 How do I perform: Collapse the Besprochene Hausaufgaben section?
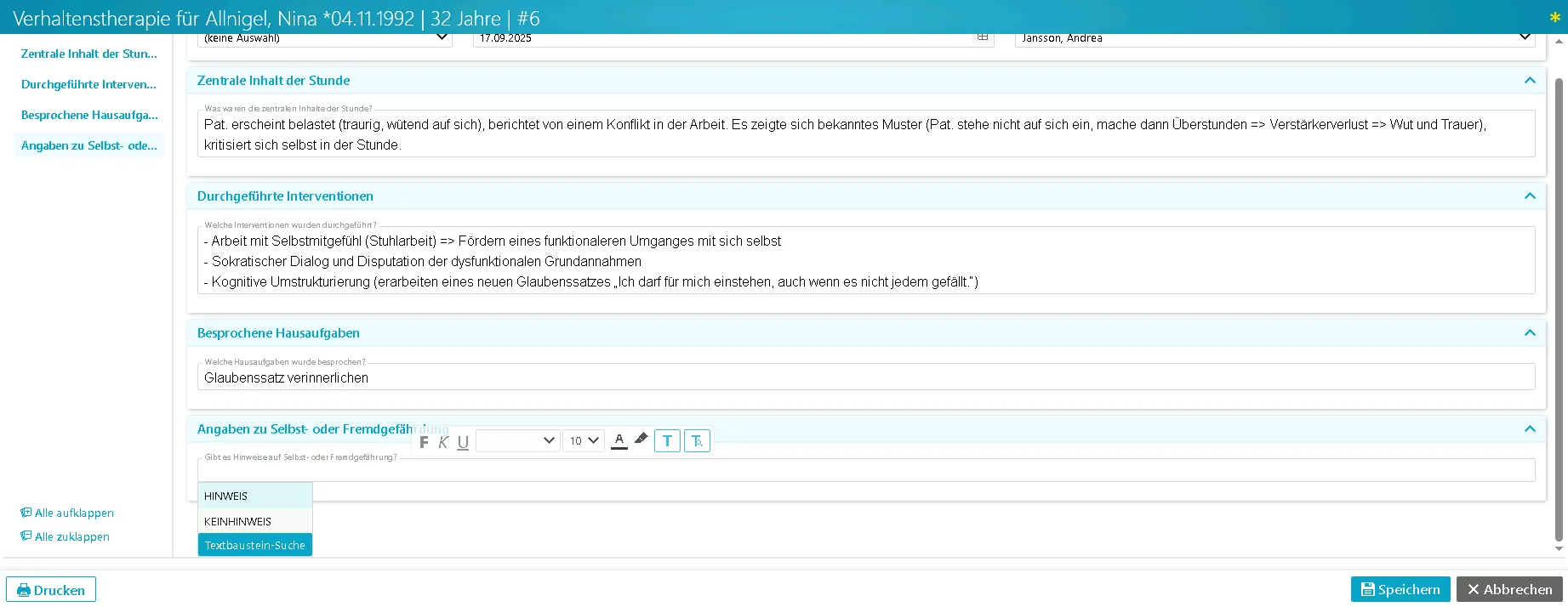(1530, 333)
